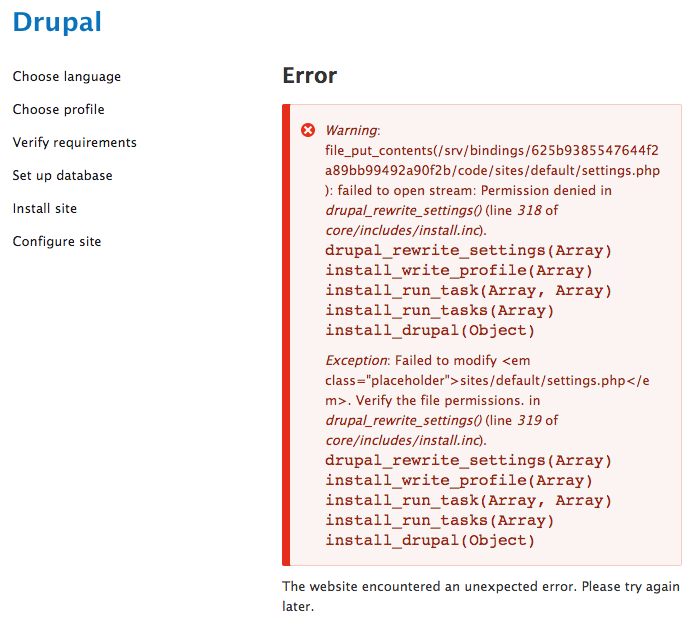The width and height of the screenshot is (696, 622).
Task: Select the Configure site step
Action: [x=57, y=242]
